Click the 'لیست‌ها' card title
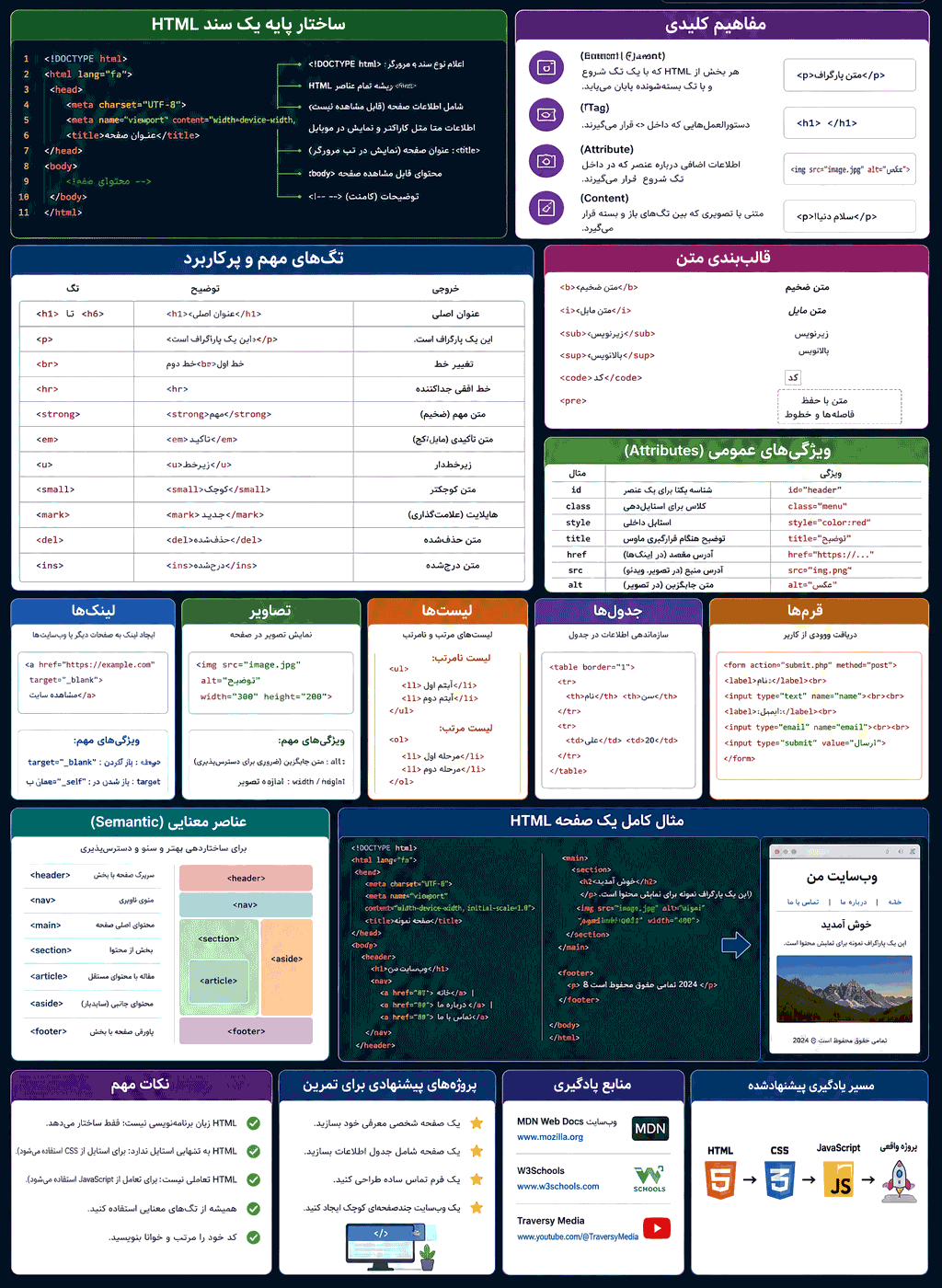This screenshot has width=942, height=1288. tap(447, 611)
